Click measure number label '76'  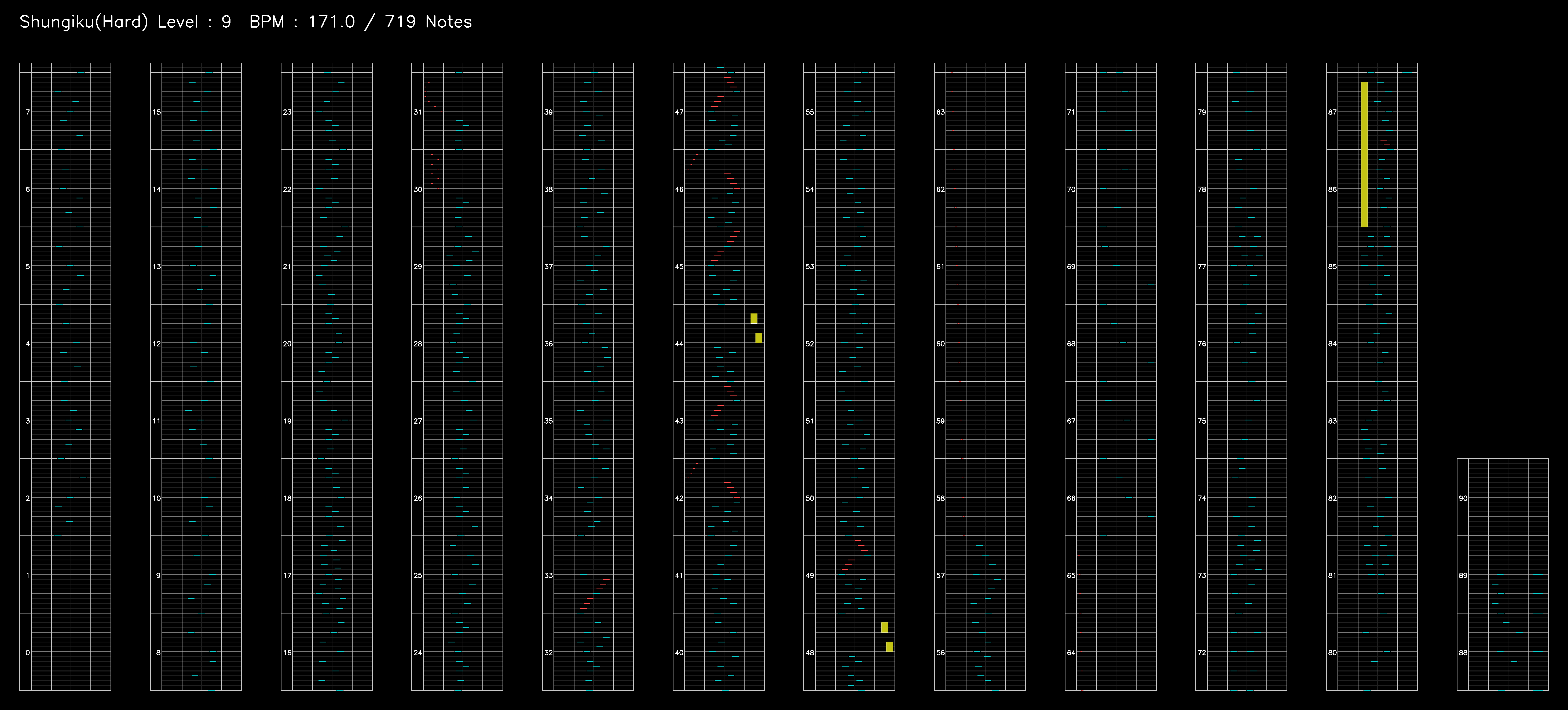[1201, 344]
